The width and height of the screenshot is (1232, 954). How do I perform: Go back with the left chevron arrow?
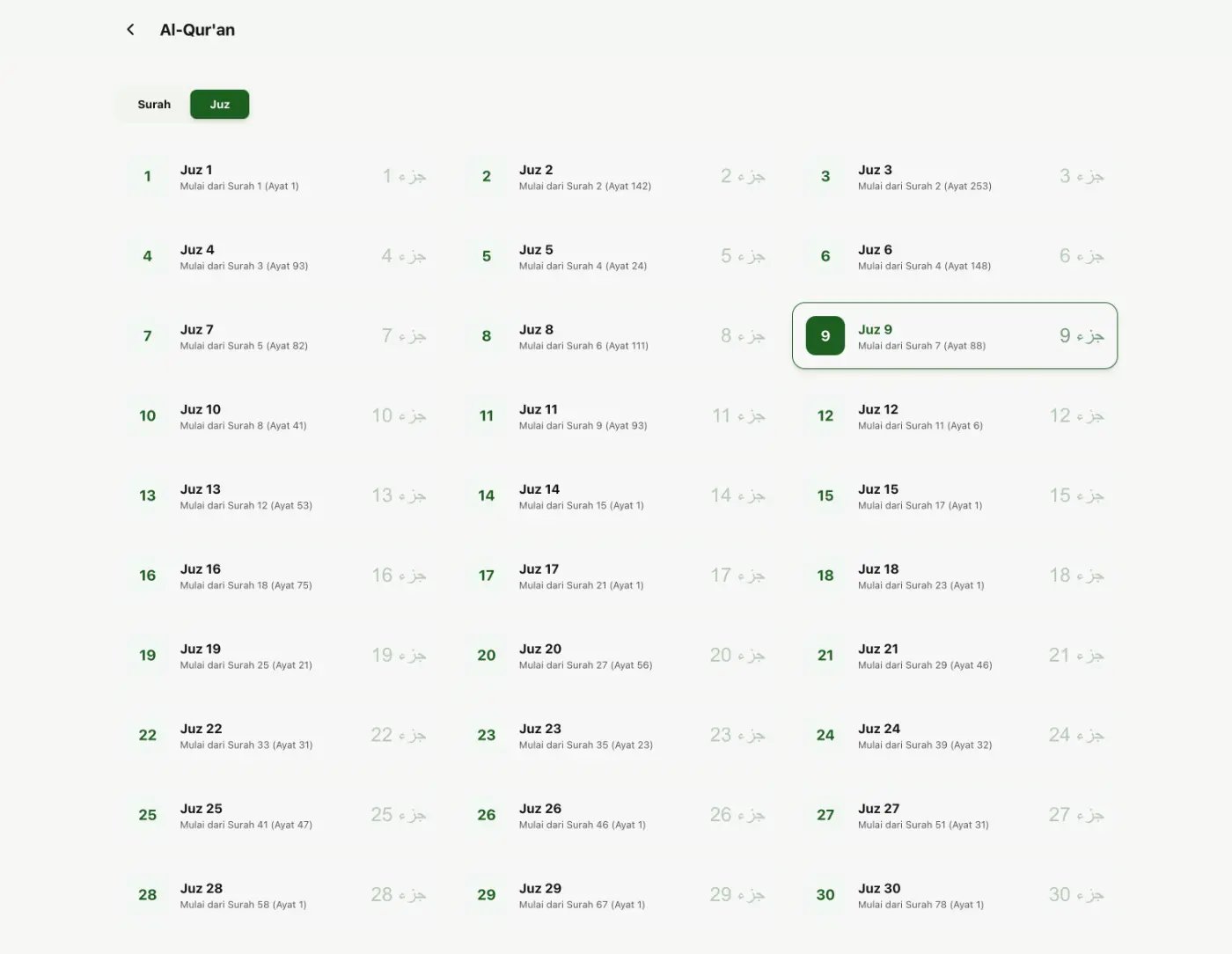130,30
